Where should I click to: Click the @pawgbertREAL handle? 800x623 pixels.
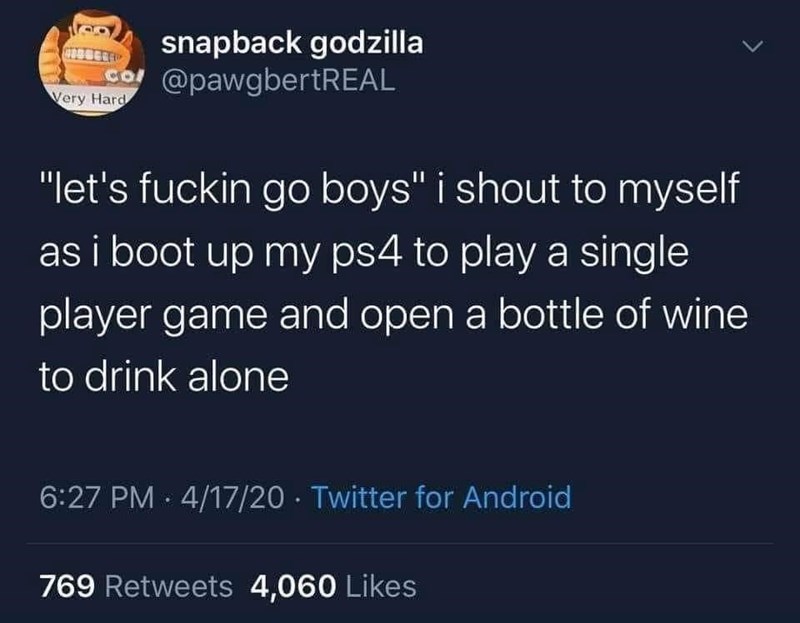click(x=278, y=81)
